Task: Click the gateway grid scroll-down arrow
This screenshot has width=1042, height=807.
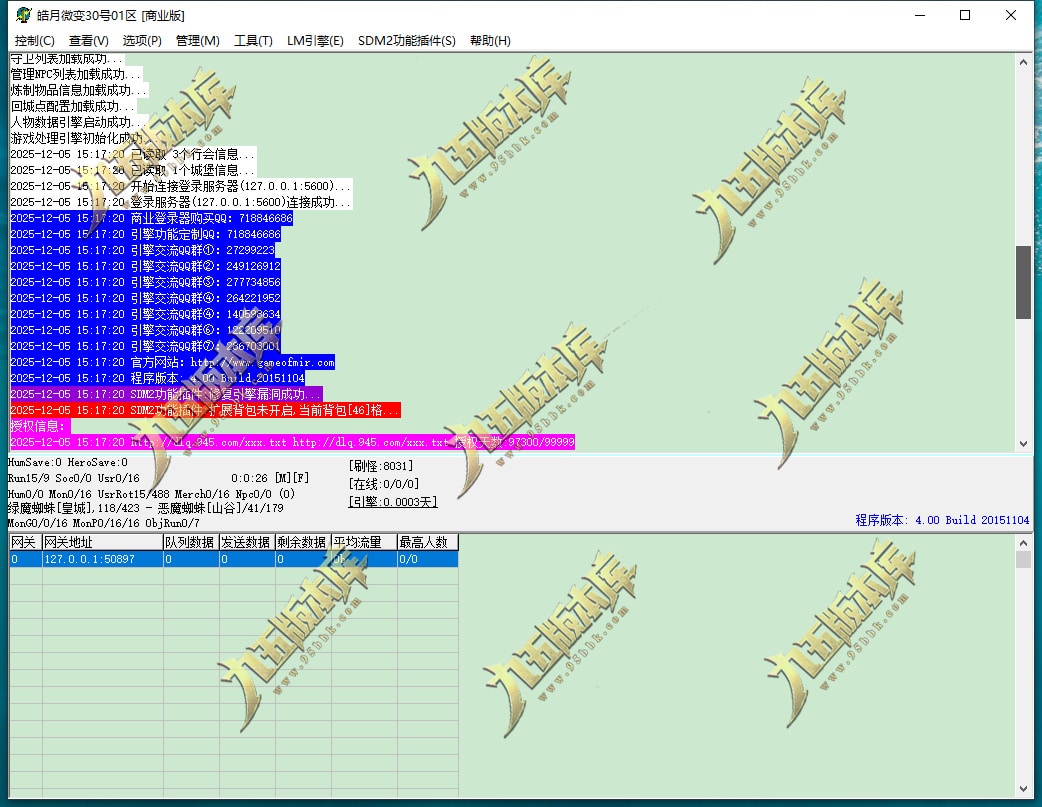Action: [x=1023, y=788]
